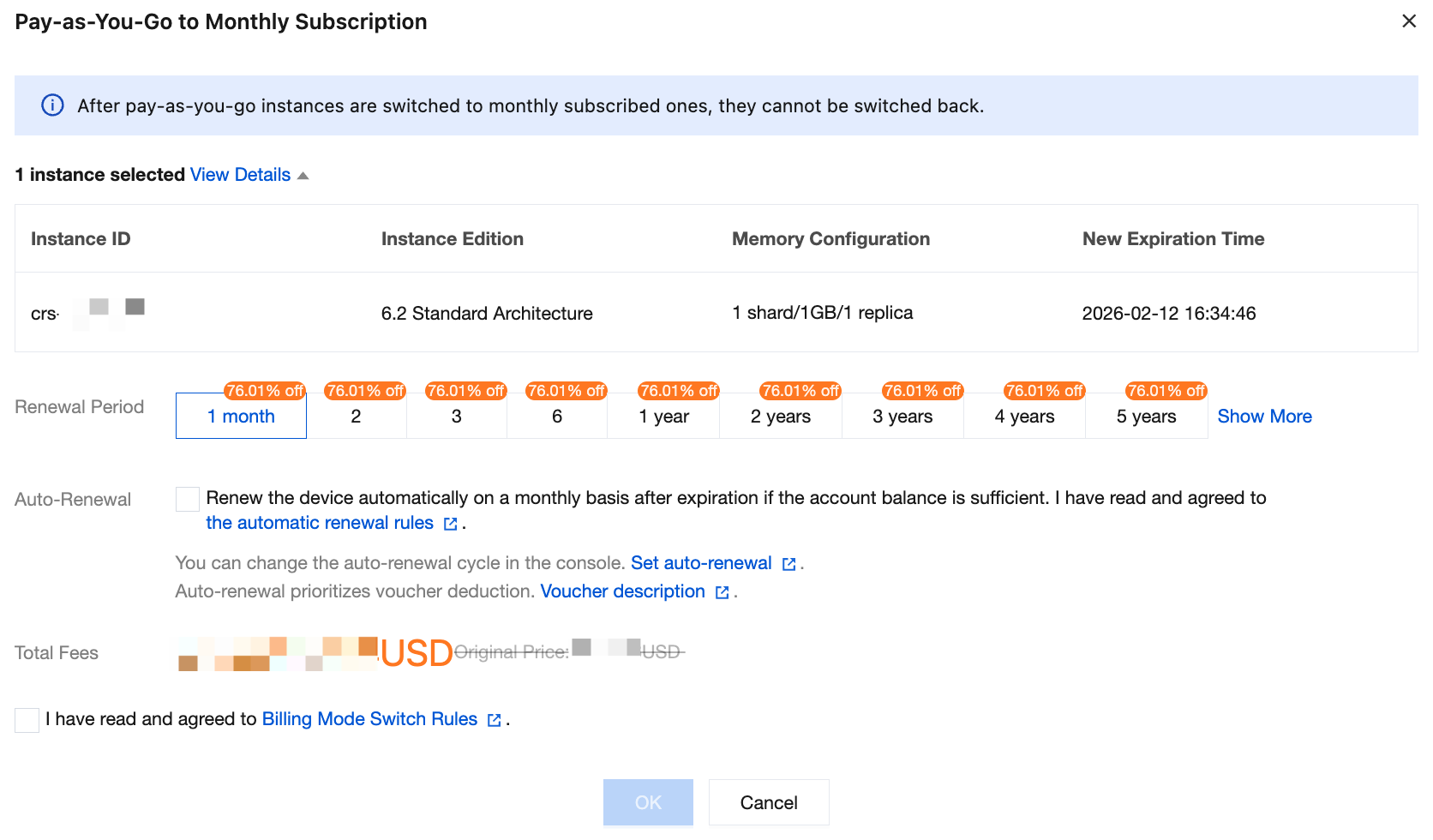Click external link icon after automatic renewal rules
This screenshot has height=840, width=1433.
(451, 524)
